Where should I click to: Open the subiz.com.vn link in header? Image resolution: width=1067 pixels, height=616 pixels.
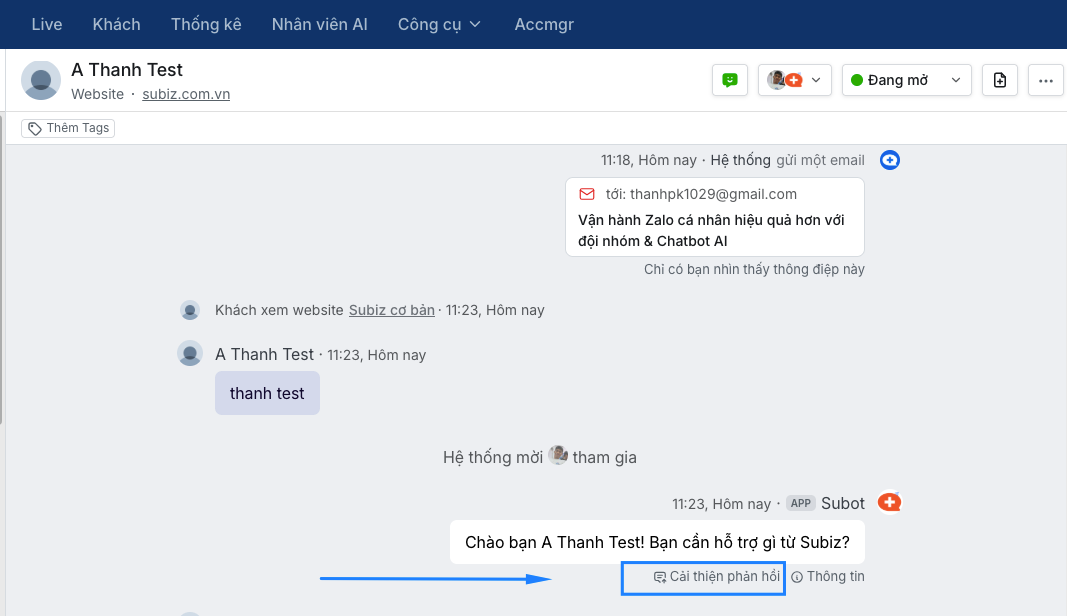[186, 94]
